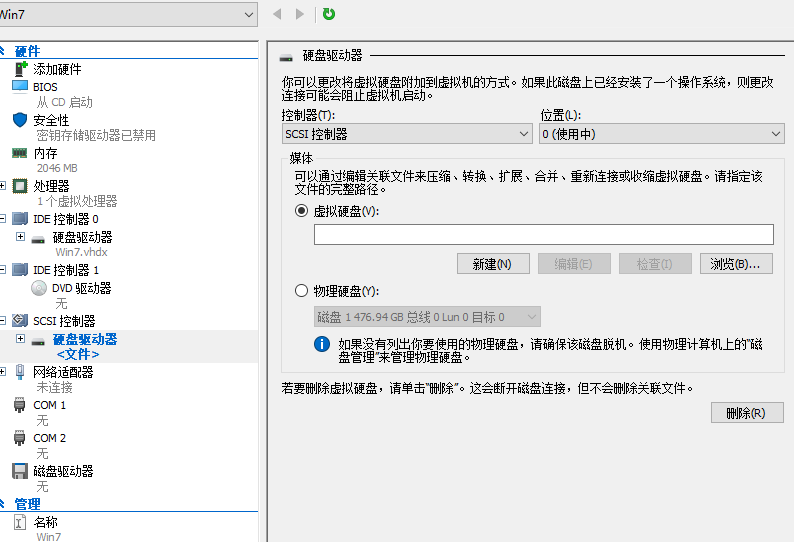794x542 pixels.
Task: Collapse the IDE 控制器 0 node
Action: coord(3,219)
